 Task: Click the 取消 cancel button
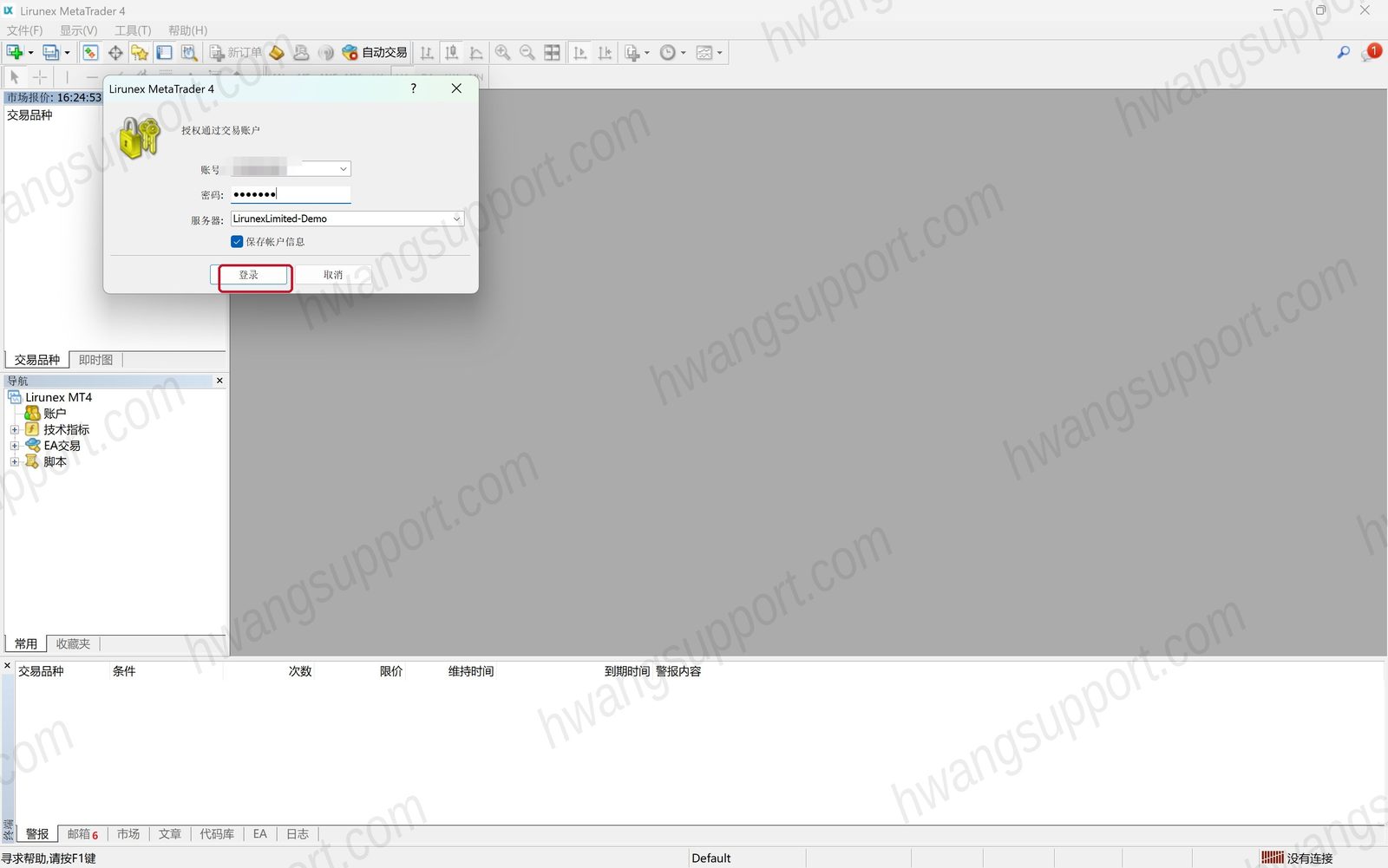(x=333, y=275)
